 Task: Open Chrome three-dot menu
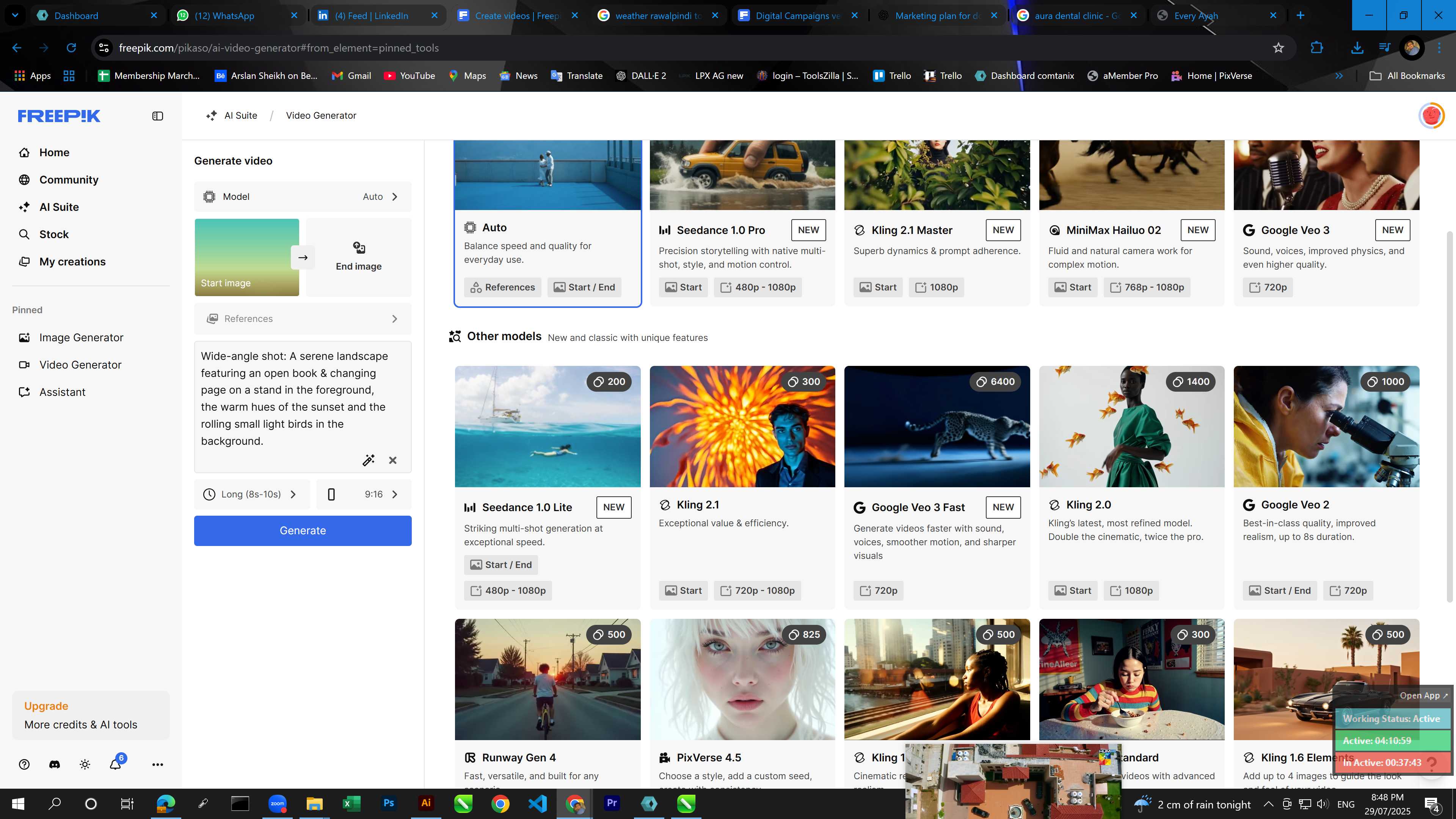pos(1440,48)
